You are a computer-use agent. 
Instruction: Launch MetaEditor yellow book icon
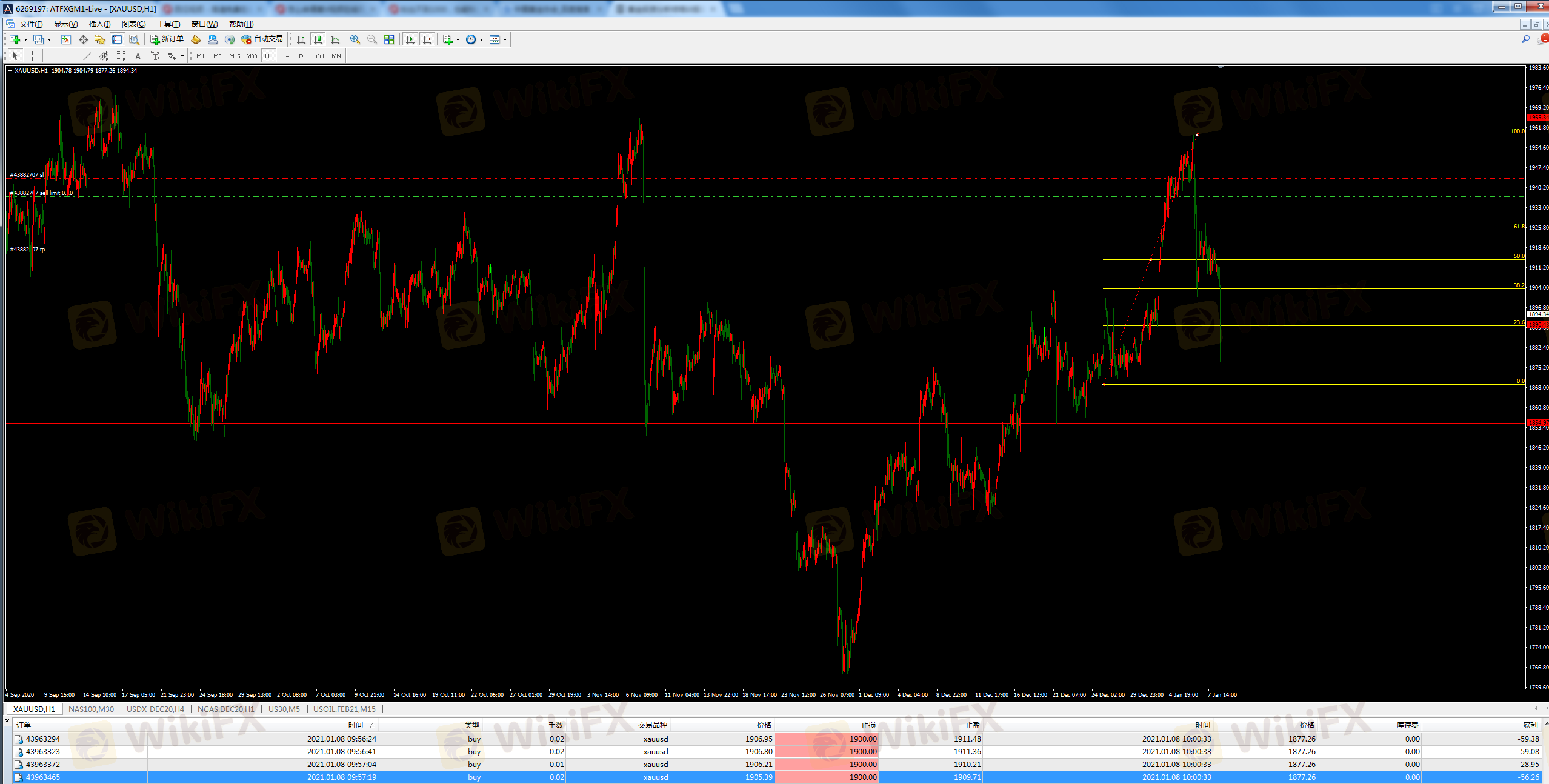[x=196, y=39]
